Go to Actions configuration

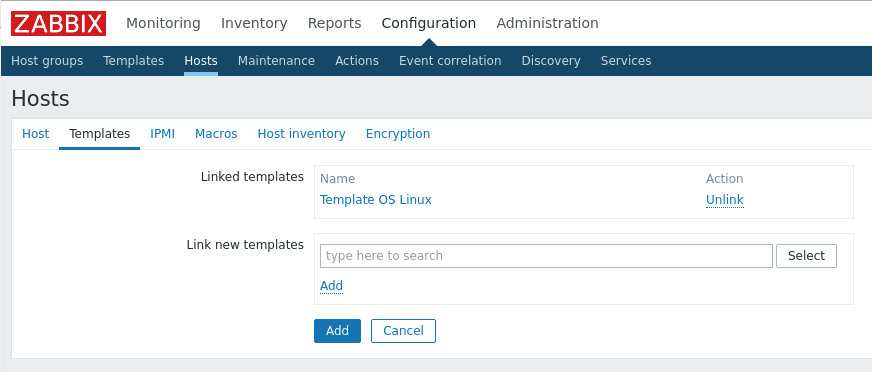pyautogui.click(x=356, y=61)
